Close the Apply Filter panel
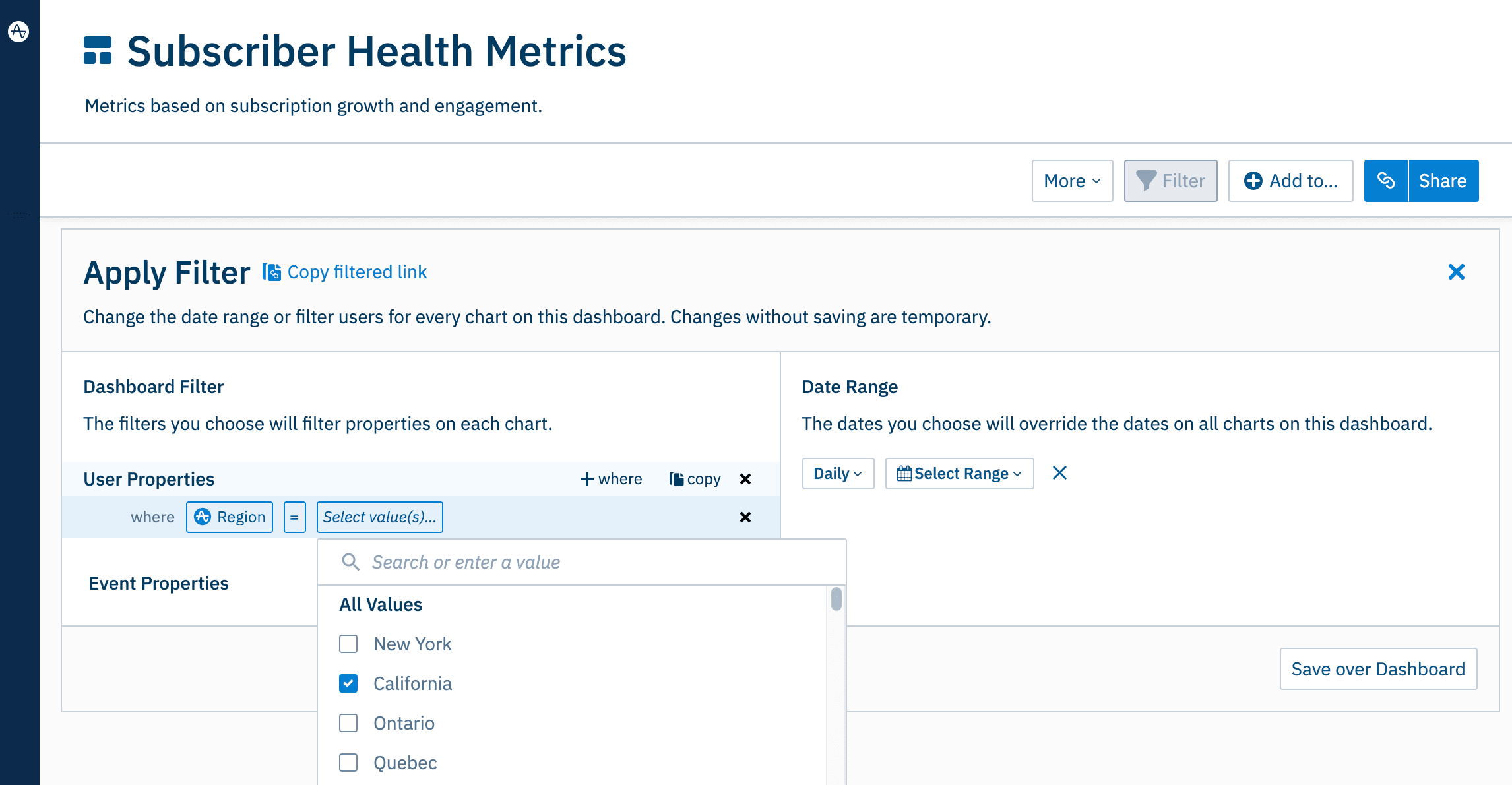 1456,272
